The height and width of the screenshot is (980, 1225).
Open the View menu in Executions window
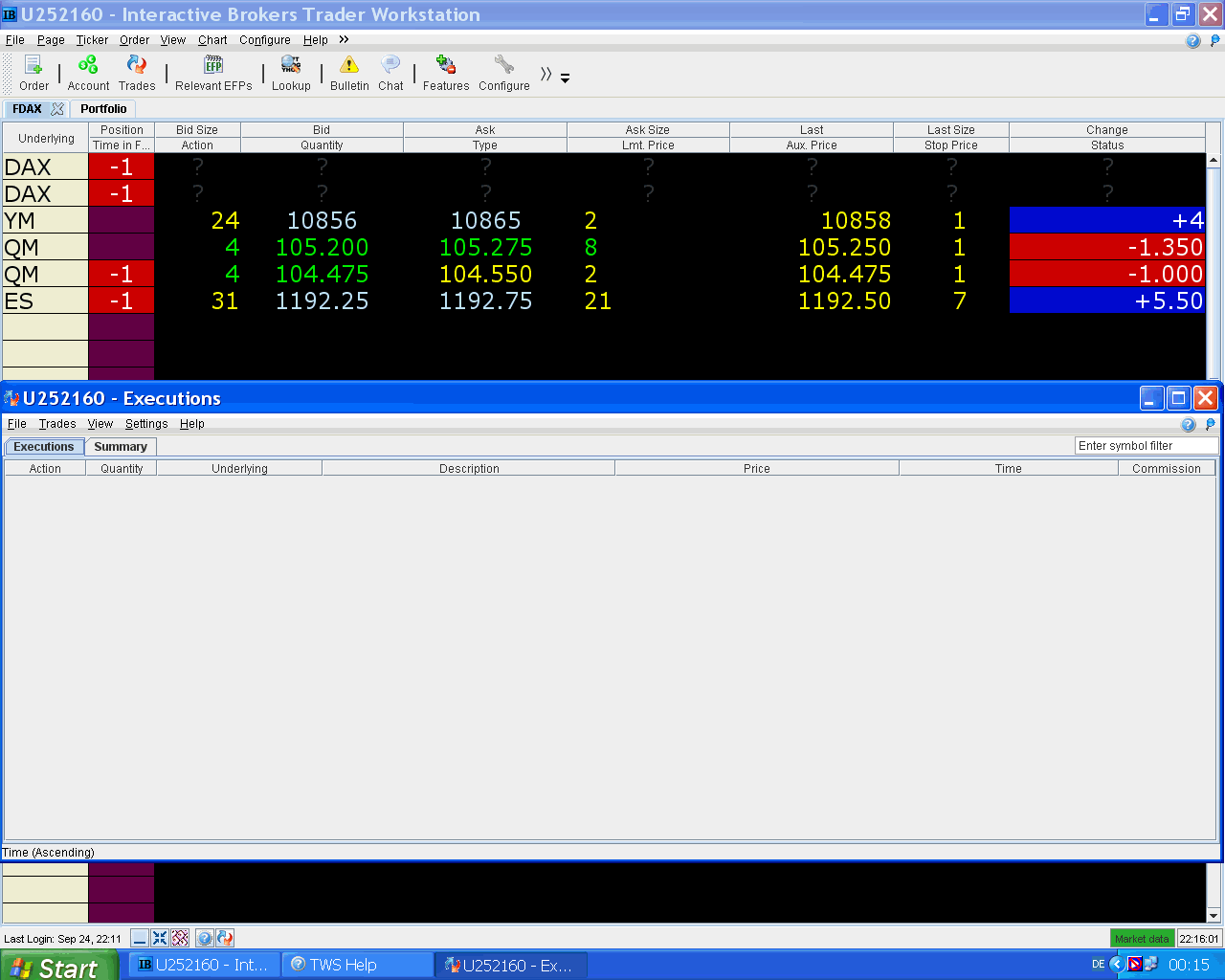[x=100, y=424]
